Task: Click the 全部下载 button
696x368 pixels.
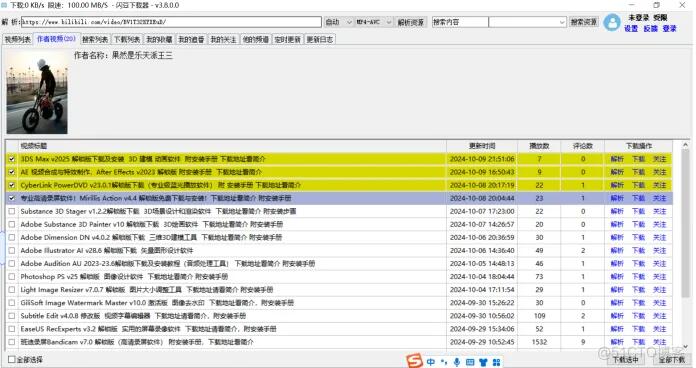Action: coord(672,359)
